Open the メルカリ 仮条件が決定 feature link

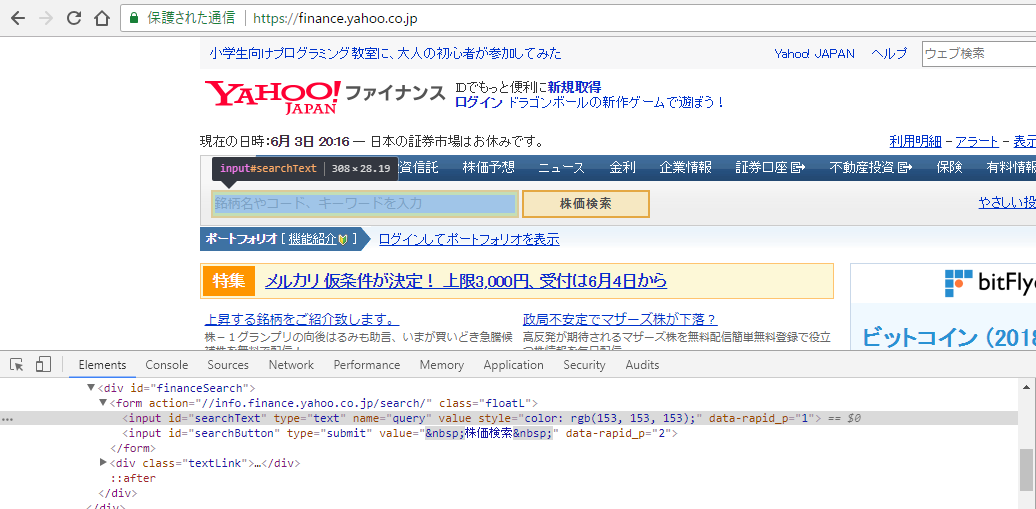(x=466, y=282)
